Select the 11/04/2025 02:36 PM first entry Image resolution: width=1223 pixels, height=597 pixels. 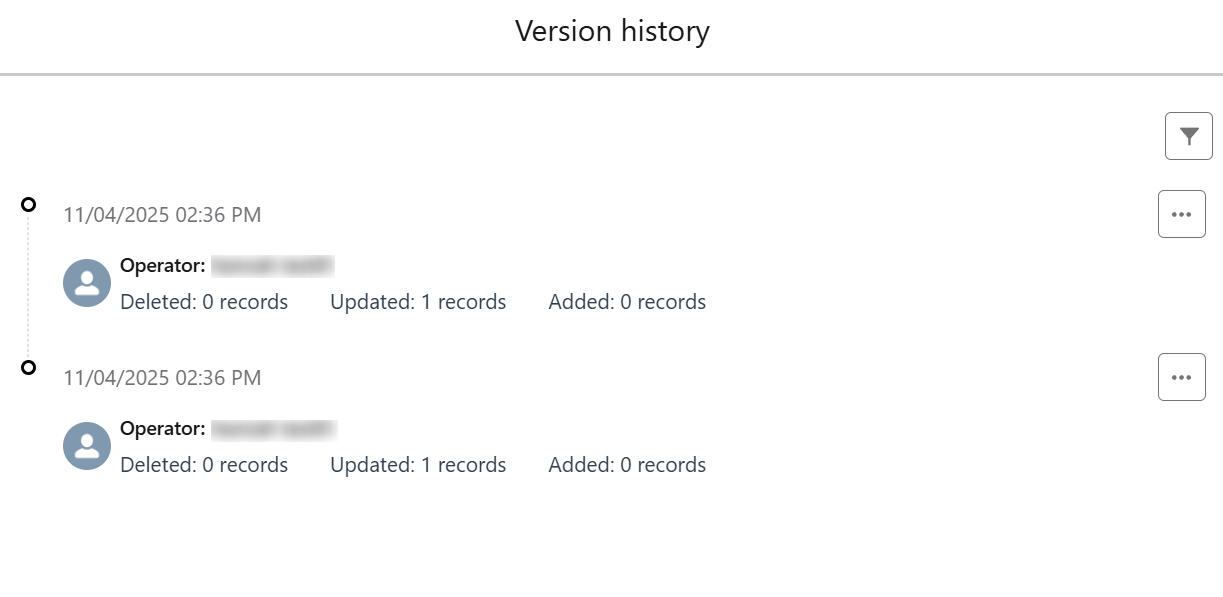click(162, 214)
